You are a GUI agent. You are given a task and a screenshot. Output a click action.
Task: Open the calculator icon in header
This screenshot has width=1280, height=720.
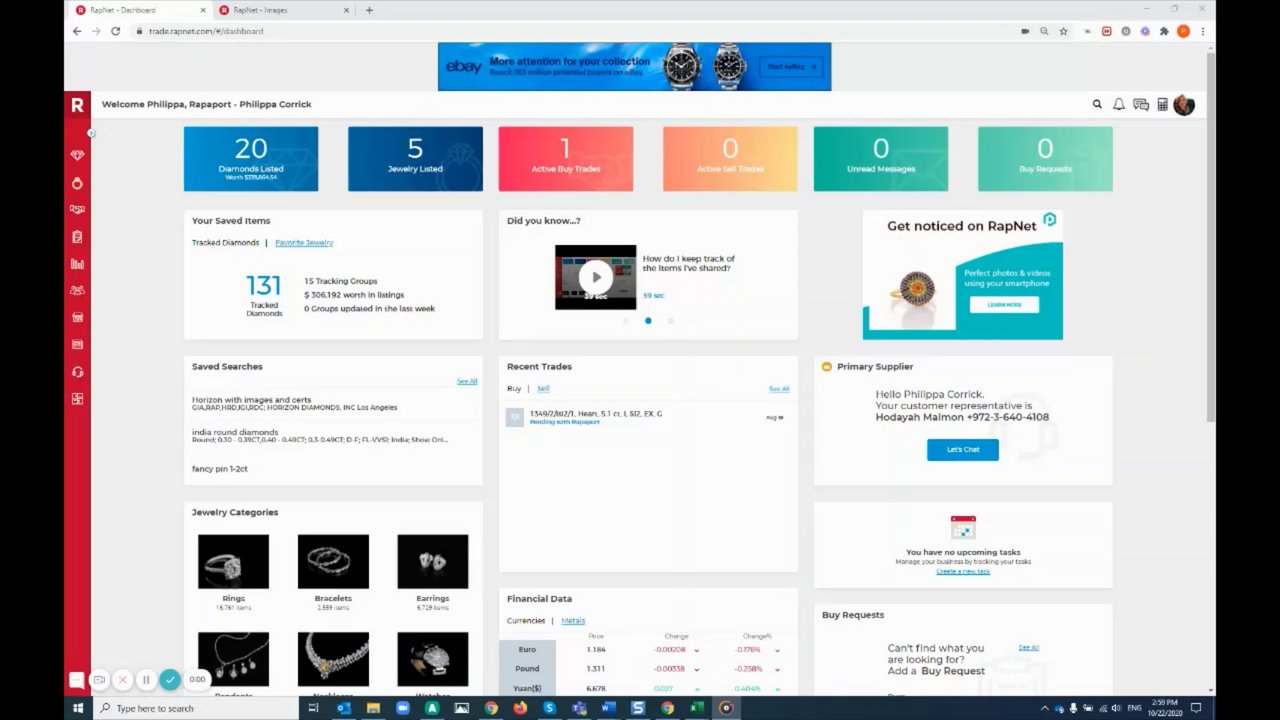(x=1162, y=104)
